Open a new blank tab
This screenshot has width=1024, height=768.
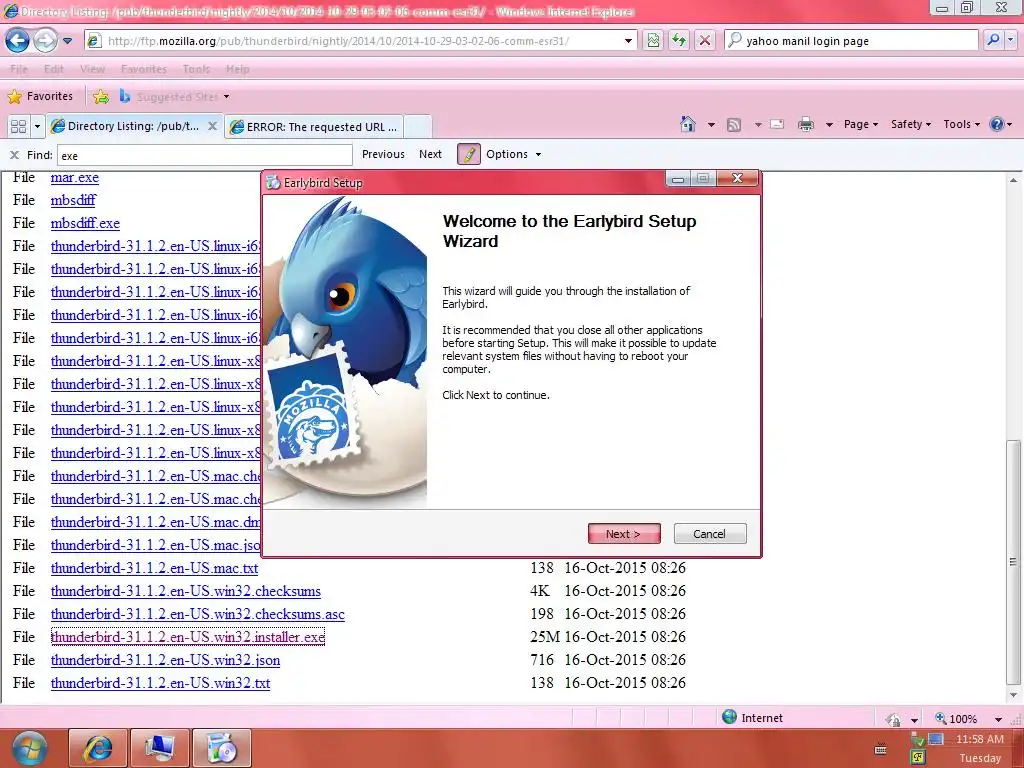pos(418,127)
